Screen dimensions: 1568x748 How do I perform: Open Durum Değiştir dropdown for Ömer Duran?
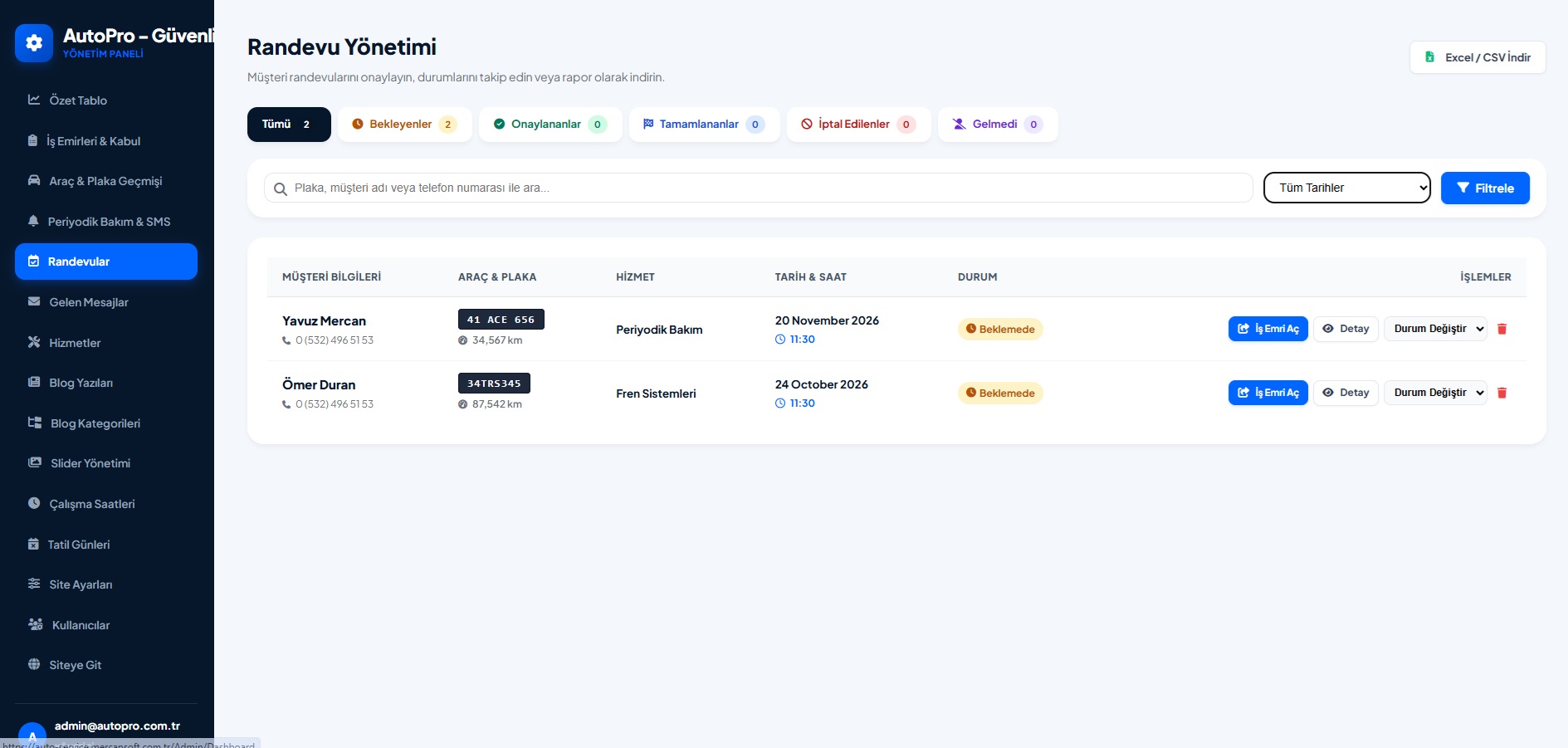coord(1435,393)
